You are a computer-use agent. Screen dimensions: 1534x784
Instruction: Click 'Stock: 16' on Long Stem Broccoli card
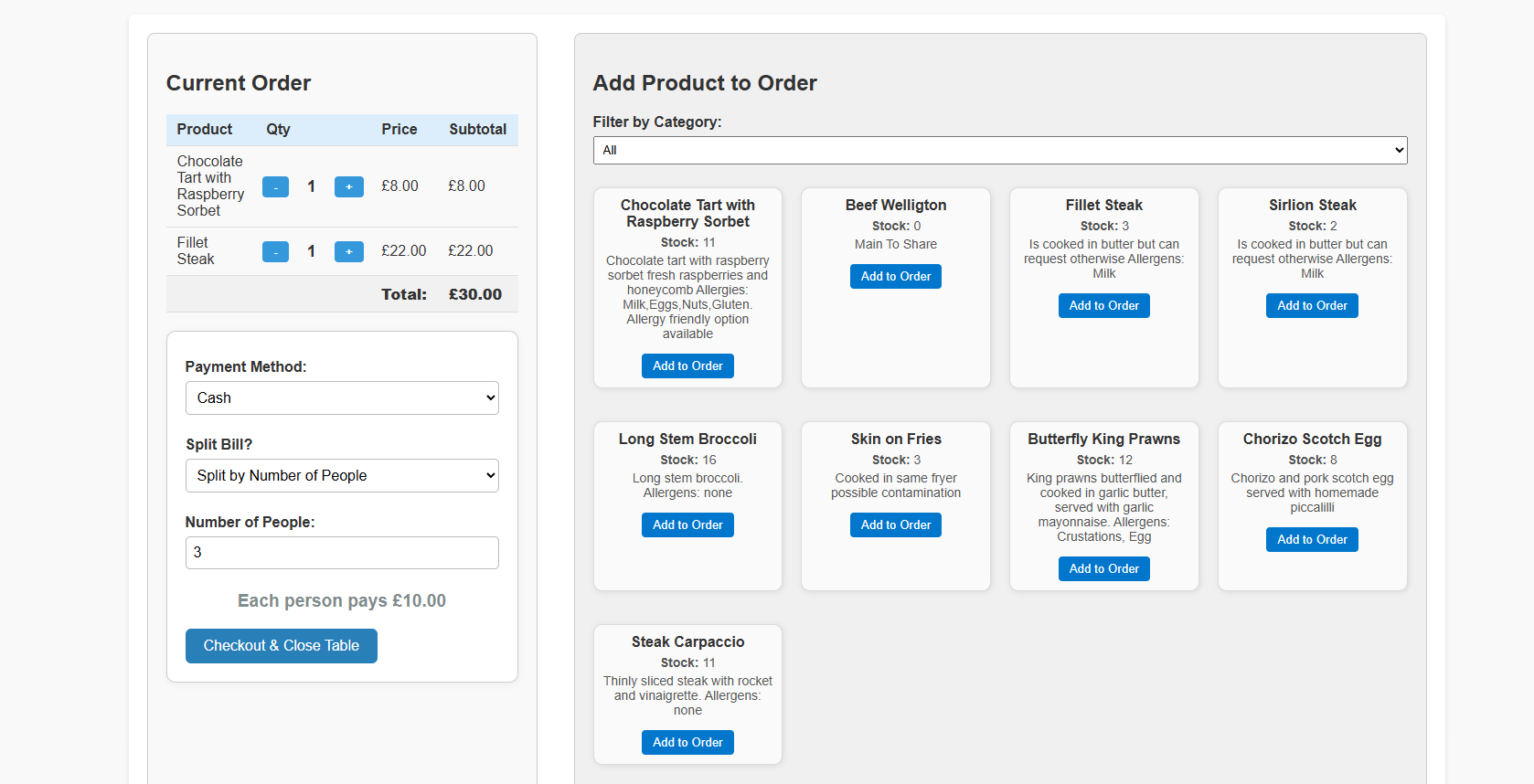pyautogui.click(x=687, y=461)
